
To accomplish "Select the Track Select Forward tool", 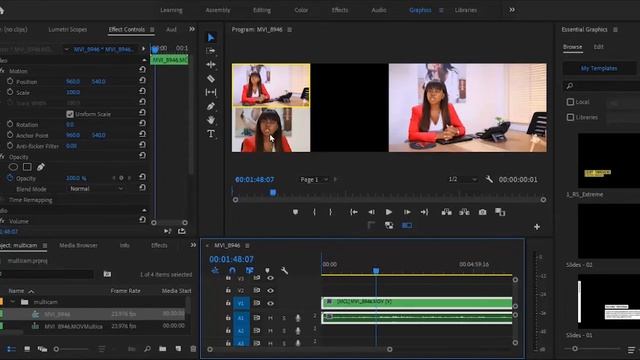I will [x=211, y=51].
